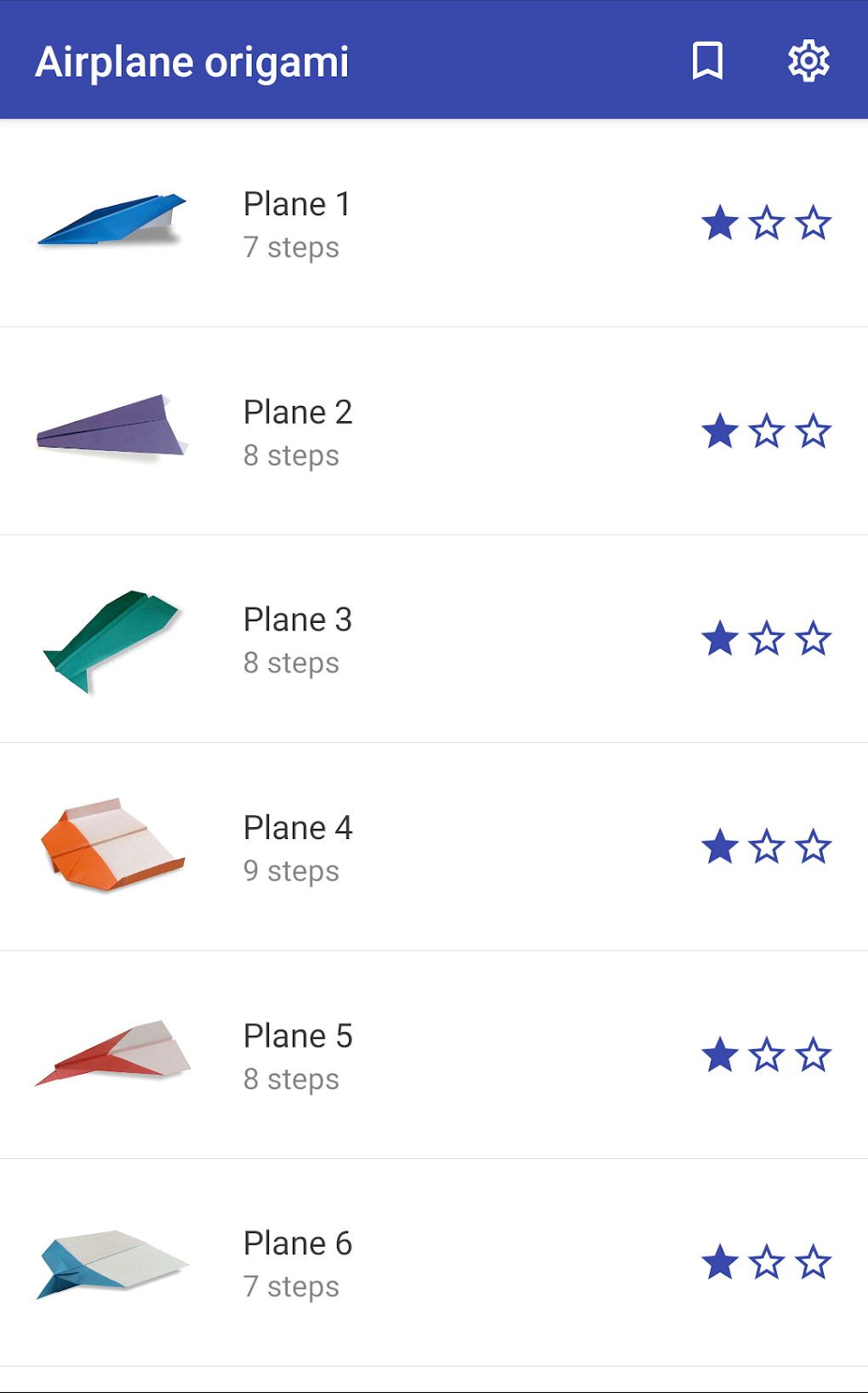The height and width of the screenshot is (1393, 868).
Task: Select the Plane 1 title
Action: coord(296,204)
